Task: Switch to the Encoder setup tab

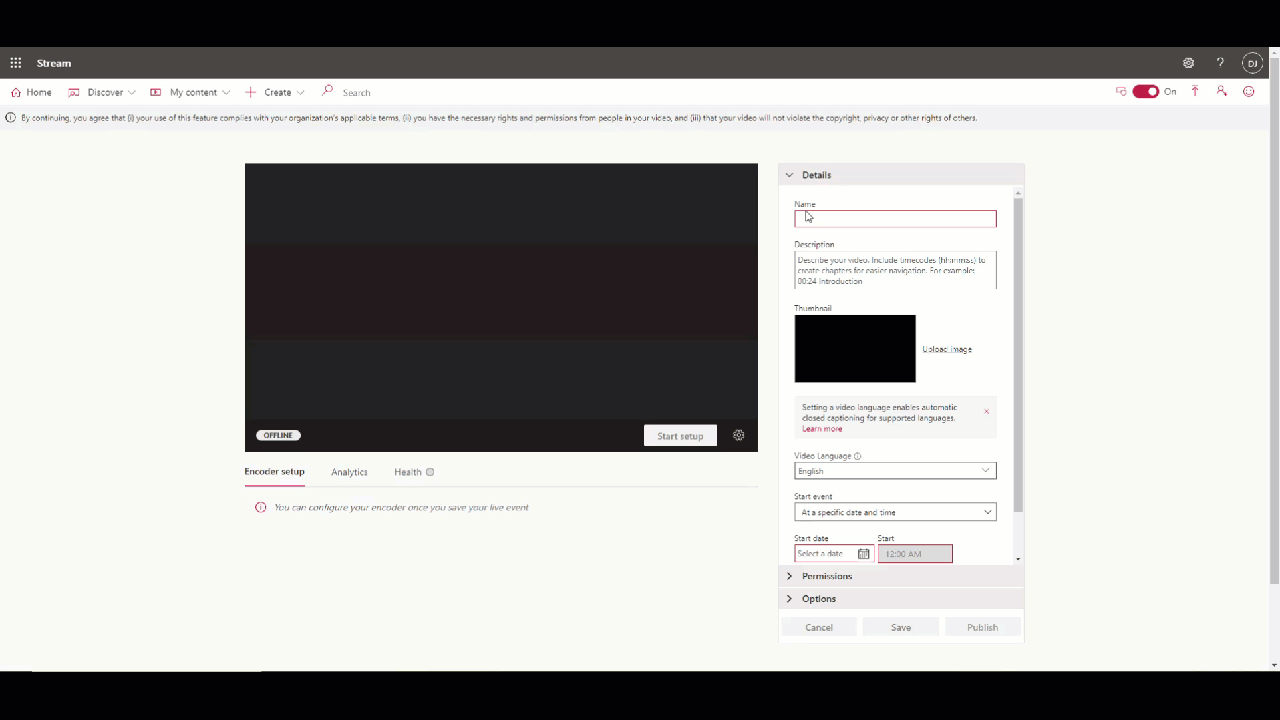Action: click(274, 472)
